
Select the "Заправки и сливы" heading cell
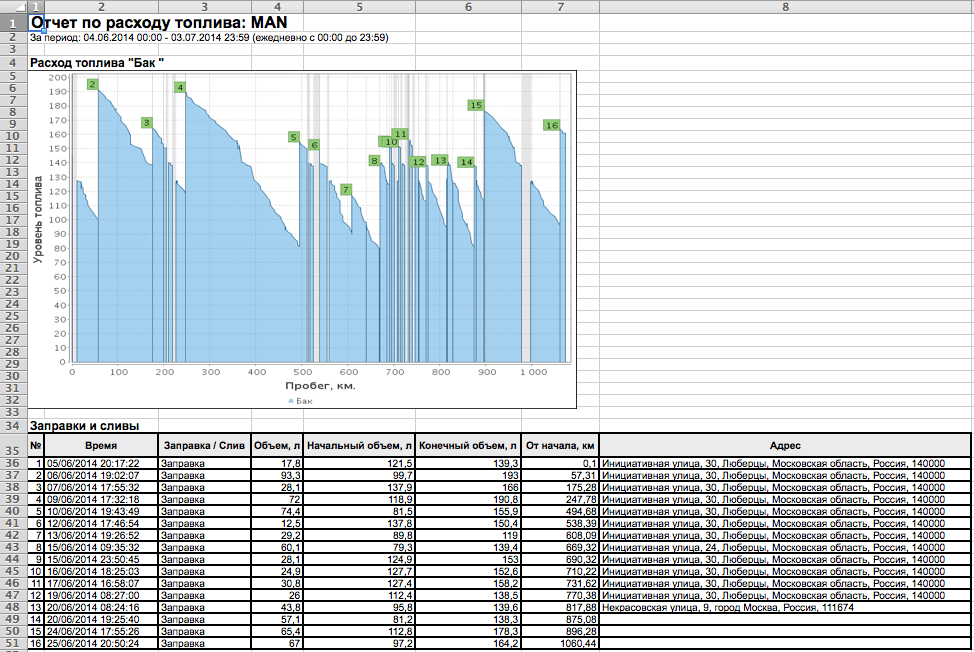pyautogui.click(x=84, y=426)
